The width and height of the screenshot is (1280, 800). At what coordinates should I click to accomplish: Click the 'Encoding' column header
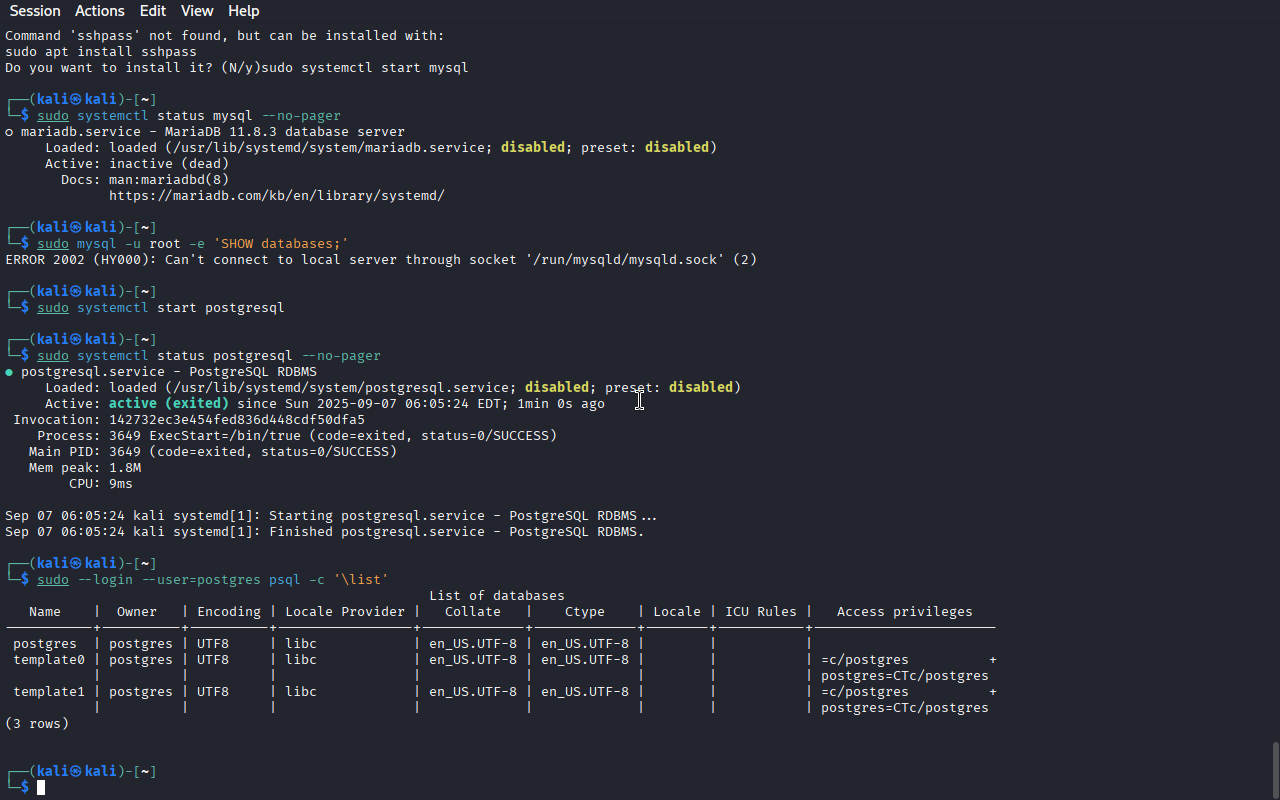[229, 612]
